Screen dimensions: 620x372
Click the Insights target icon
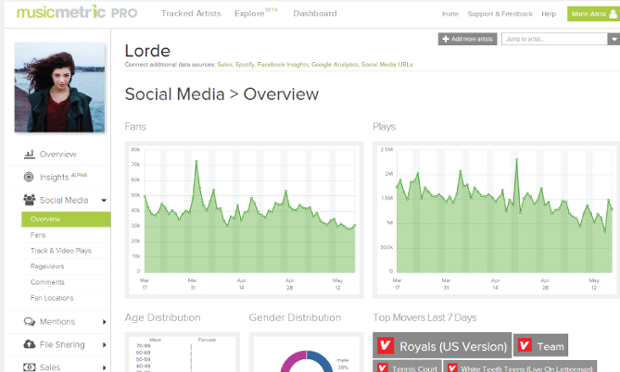(x=28, y=177)
